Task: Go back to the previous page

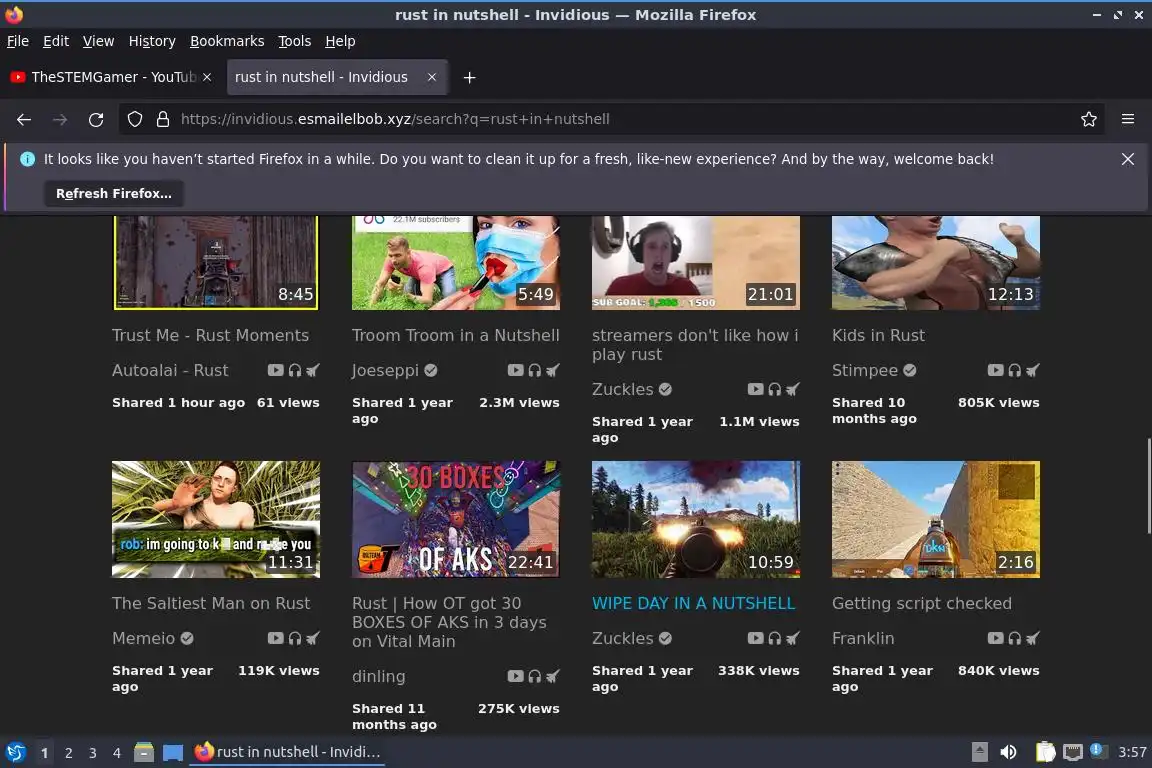Action: (24, 119)
